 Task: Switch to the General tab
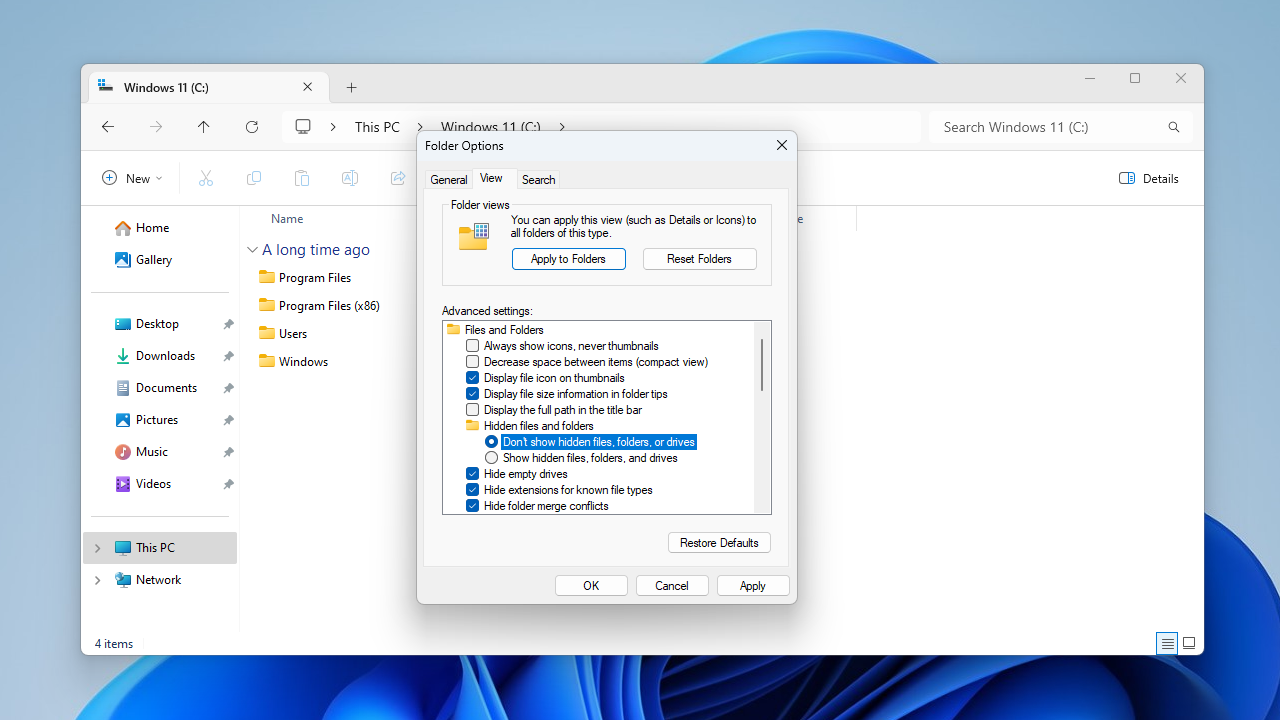(x=448, y=180)
